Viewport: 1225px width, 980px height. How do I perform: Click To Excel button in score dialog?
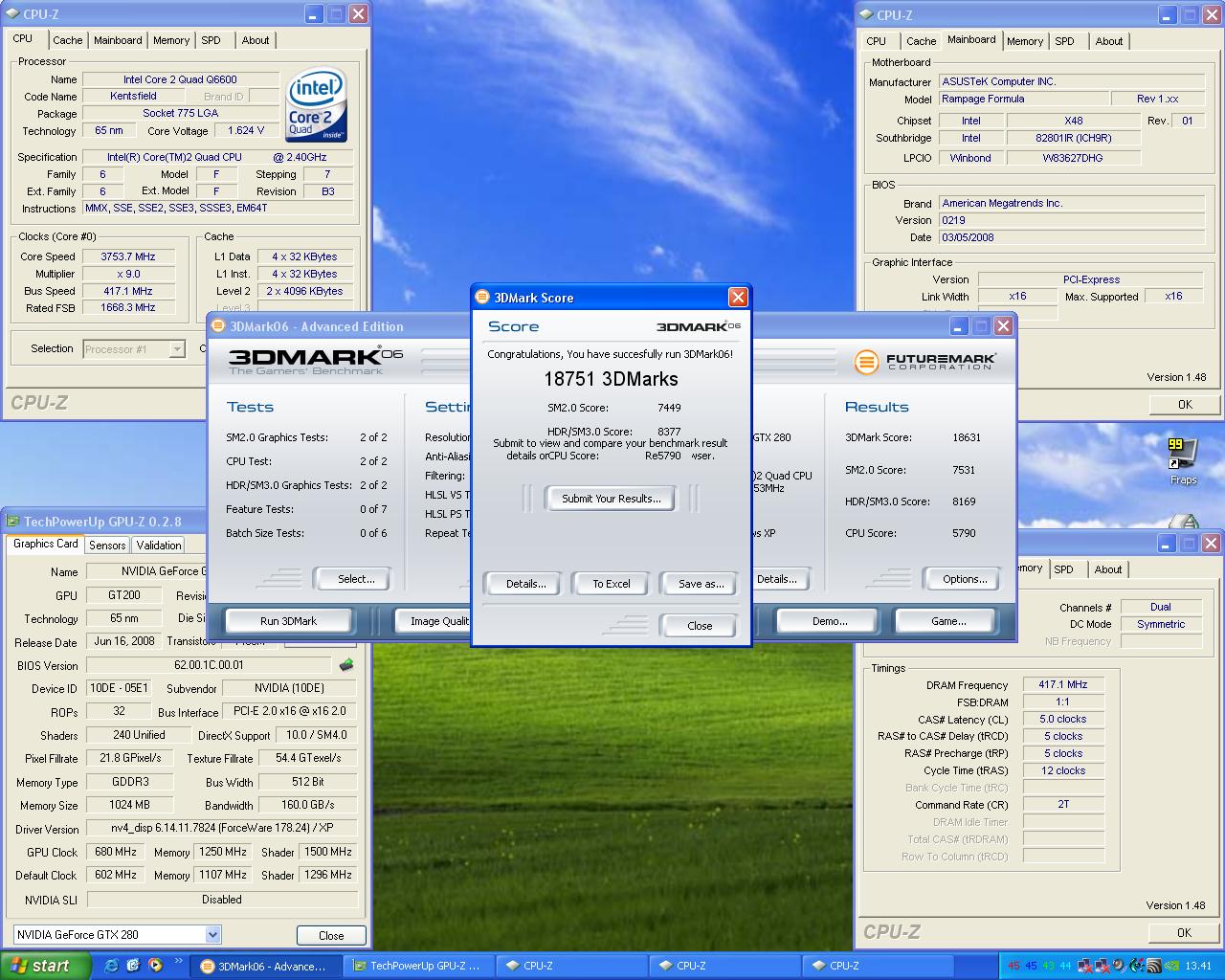coord(611,584)
